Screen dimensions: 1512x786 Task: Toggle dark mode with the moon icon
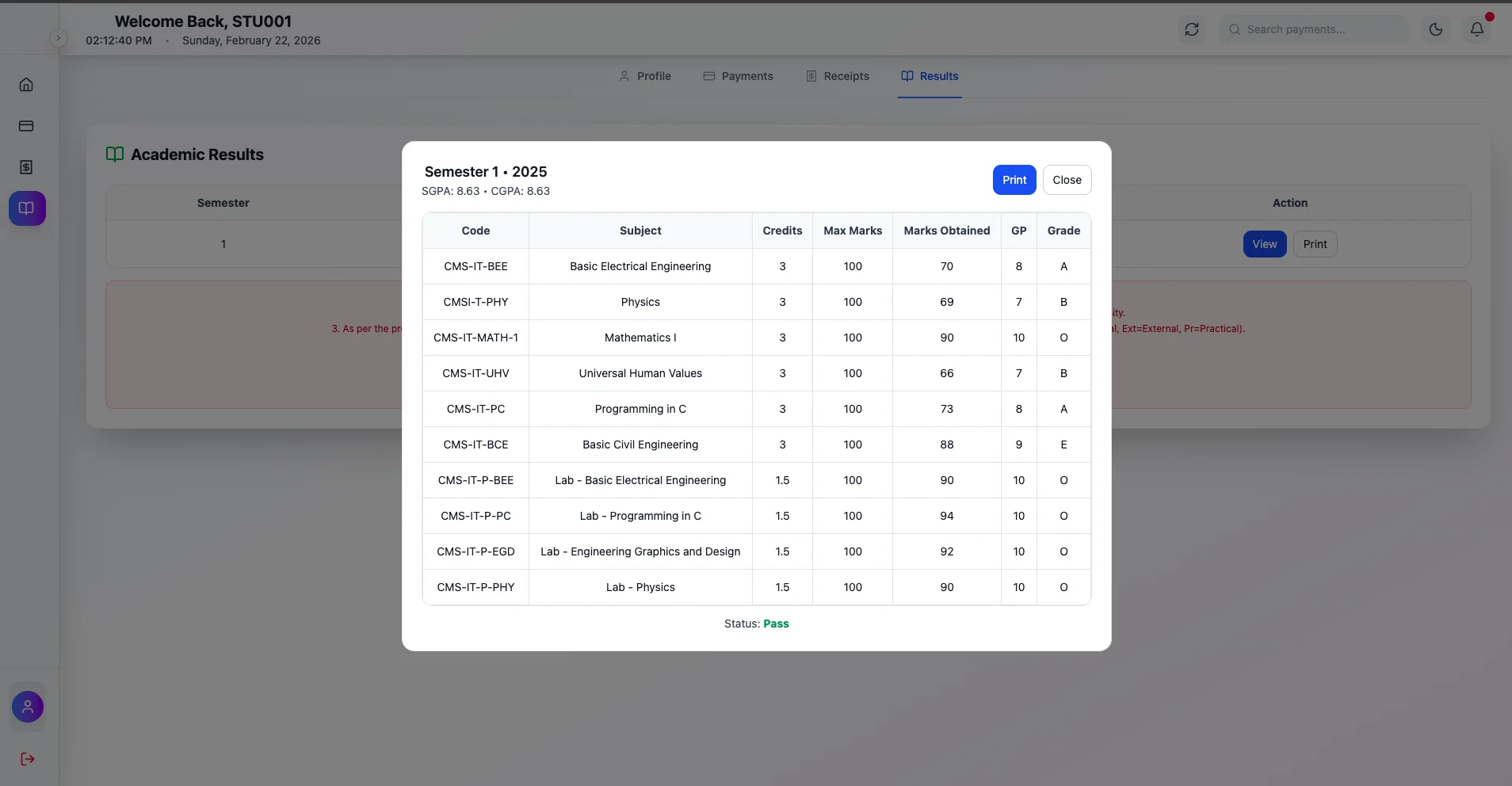point(1435,29)
